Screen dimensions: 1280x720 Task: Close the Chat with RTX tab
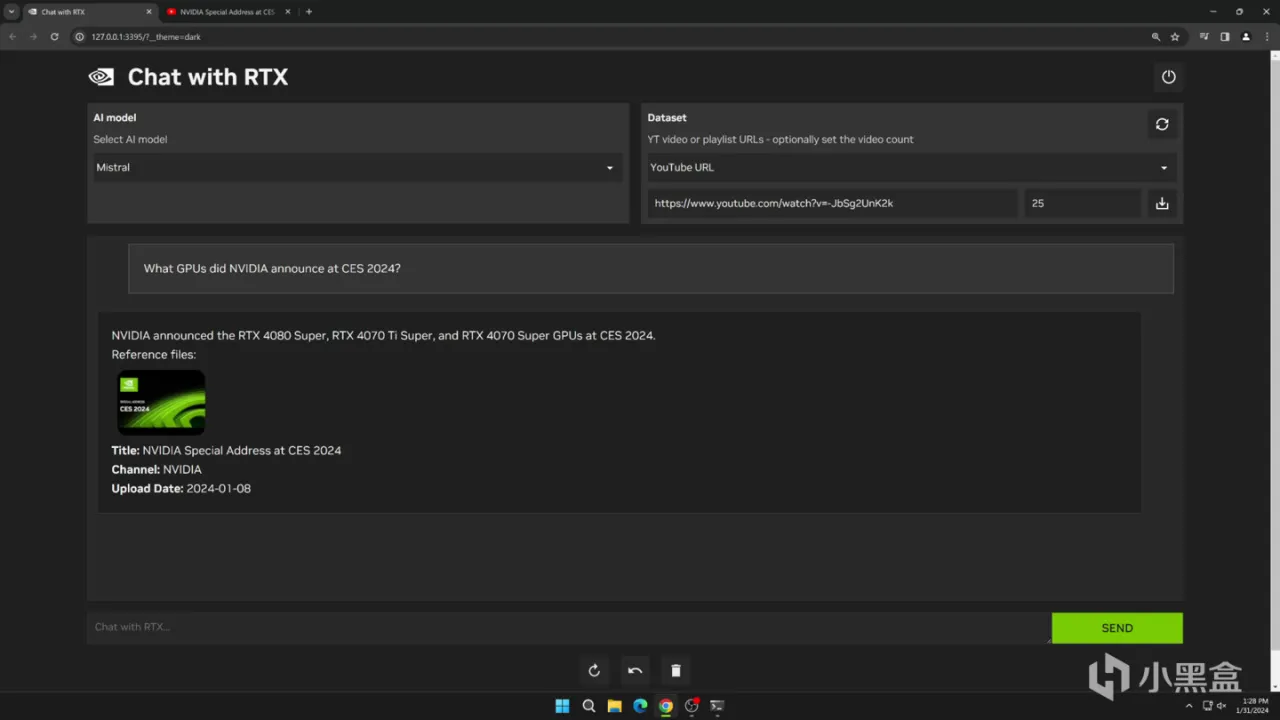[x=150, y=12]
